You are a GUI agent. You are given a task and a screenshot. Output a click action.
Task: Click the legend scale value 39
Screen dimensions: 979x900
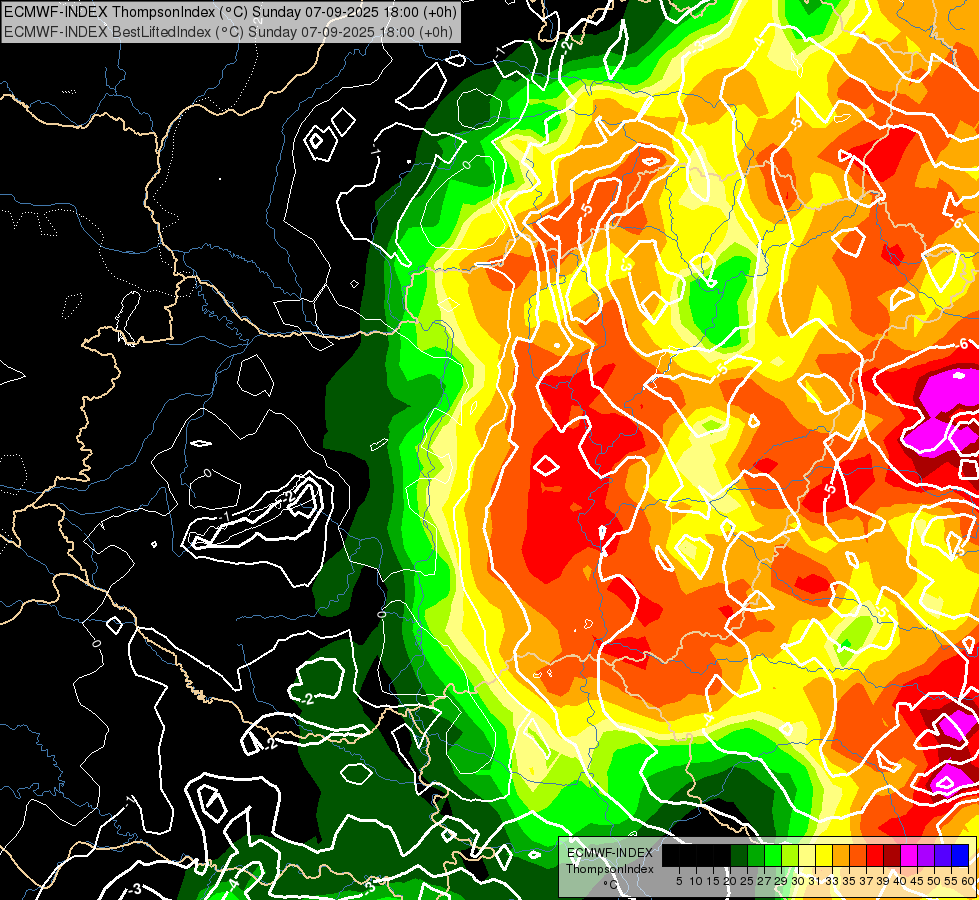click(883, 881)
